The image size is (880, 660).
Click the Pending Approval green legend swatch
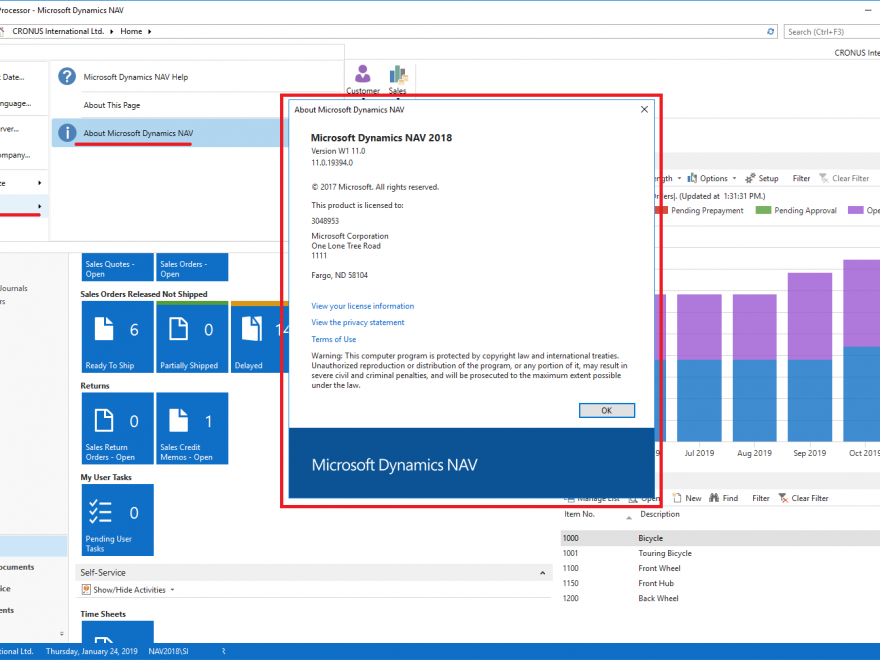[763, 210]
